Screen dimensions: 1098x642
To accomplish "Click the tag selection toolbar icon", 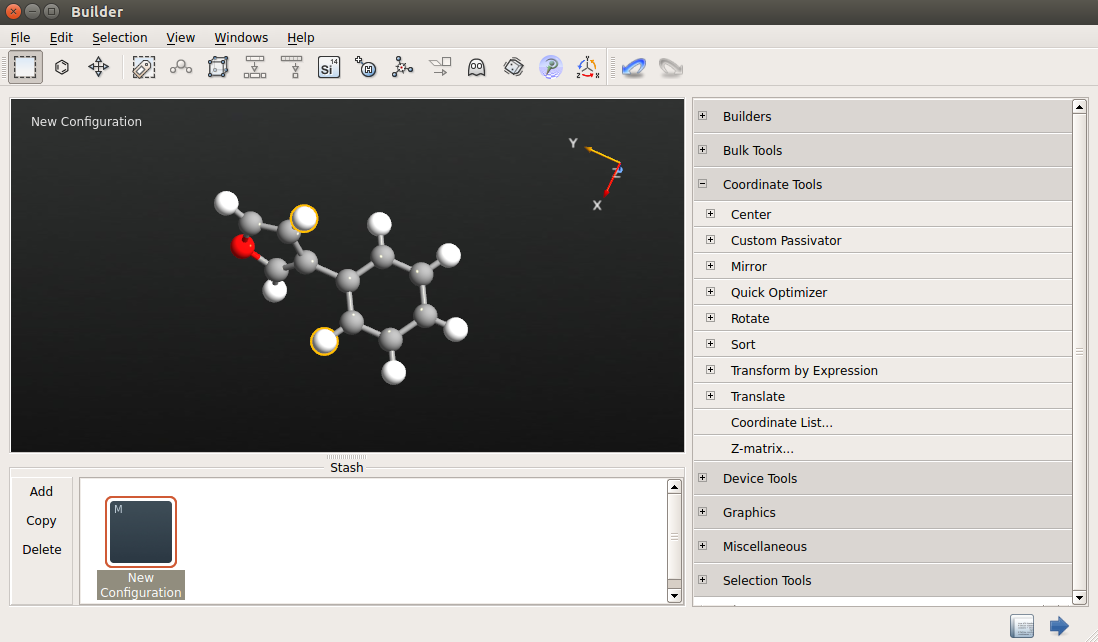I will tap(144, 67).
